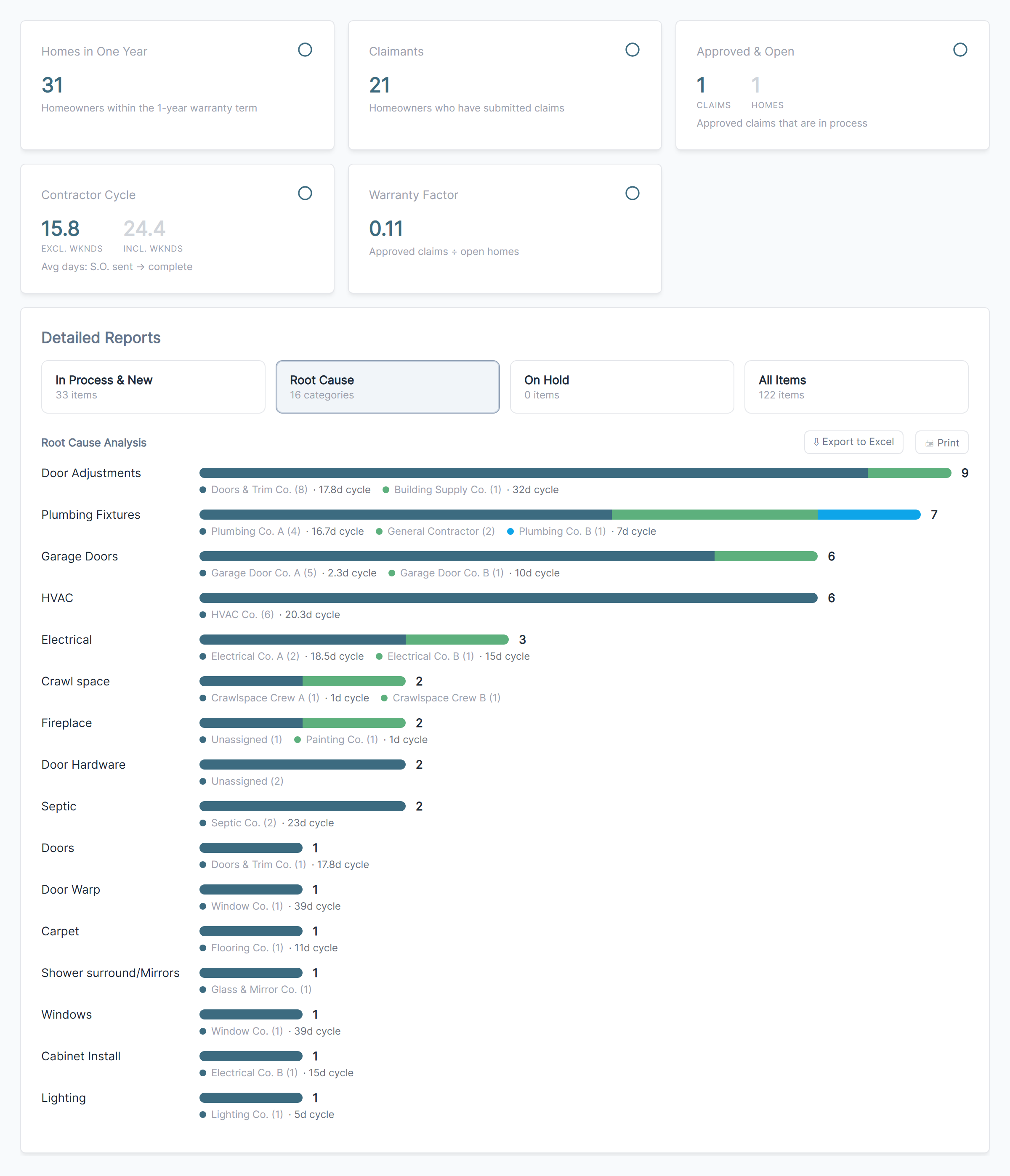This screenshot has height=1176, width=1010.
Task: Click the Cabinet Install category label
Action: pos(81,1056)
